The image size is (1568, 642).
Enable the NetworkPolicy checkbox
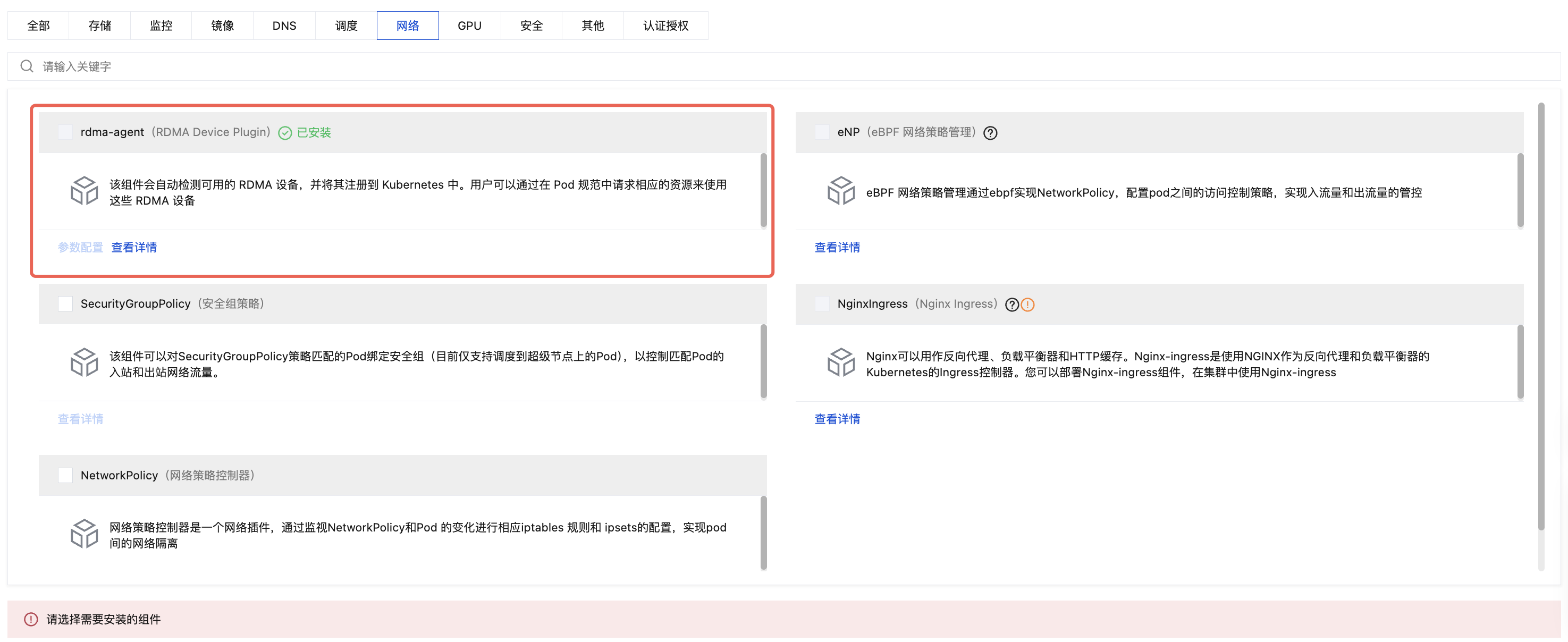point(65,475)
